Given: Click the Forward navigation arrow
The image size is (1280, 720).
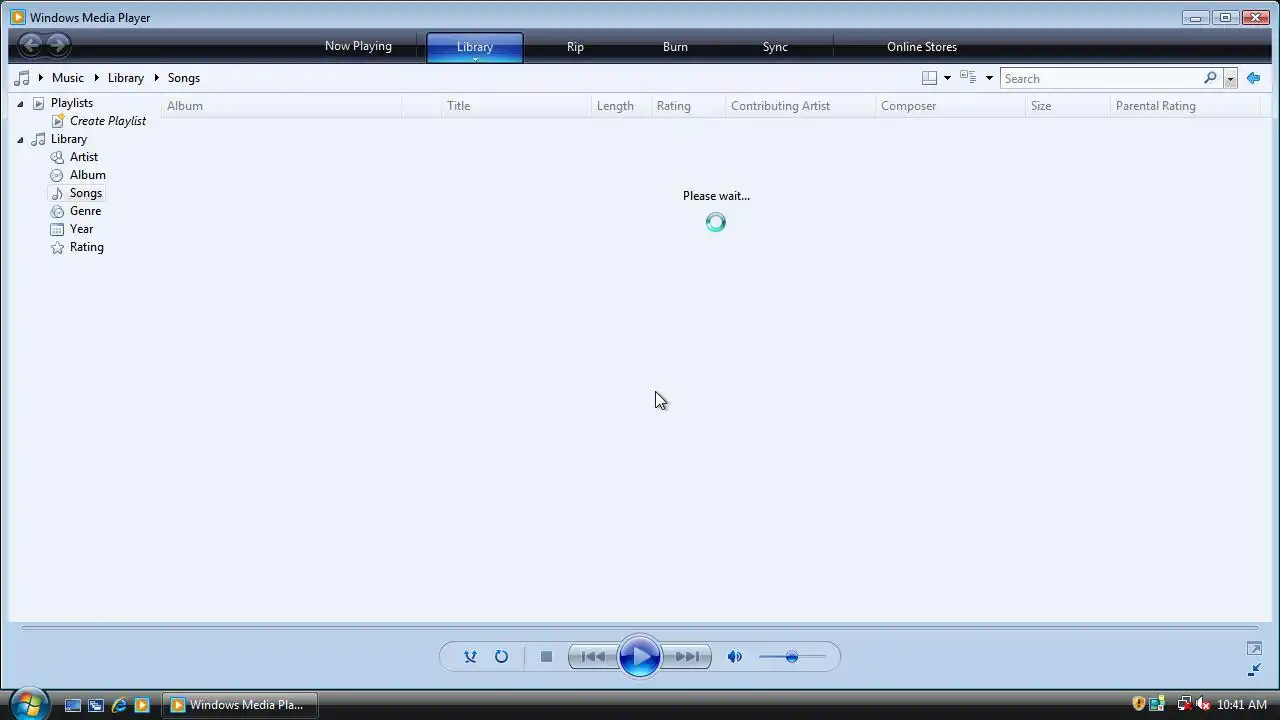Looking at the screenshot, I should pos(58,44).
